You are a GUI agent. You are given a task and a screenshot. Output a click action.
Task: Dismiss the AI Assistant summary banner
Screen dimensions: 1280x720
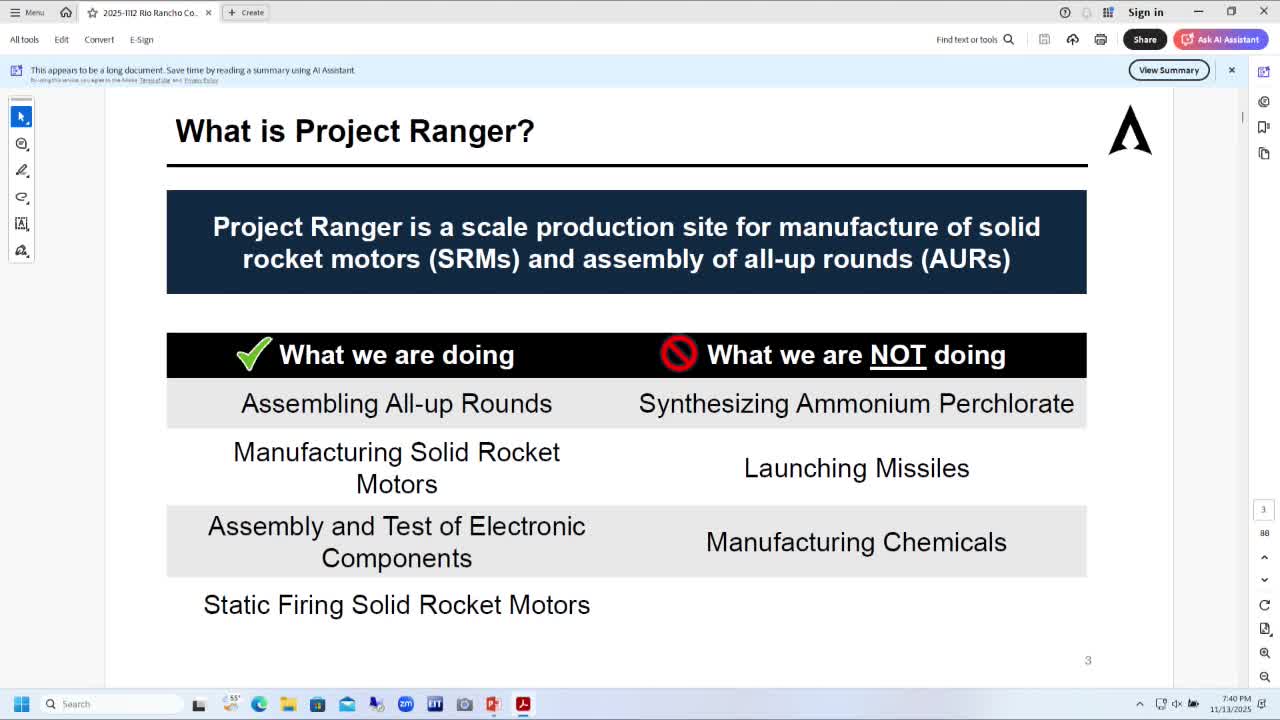click(1231, 70)
